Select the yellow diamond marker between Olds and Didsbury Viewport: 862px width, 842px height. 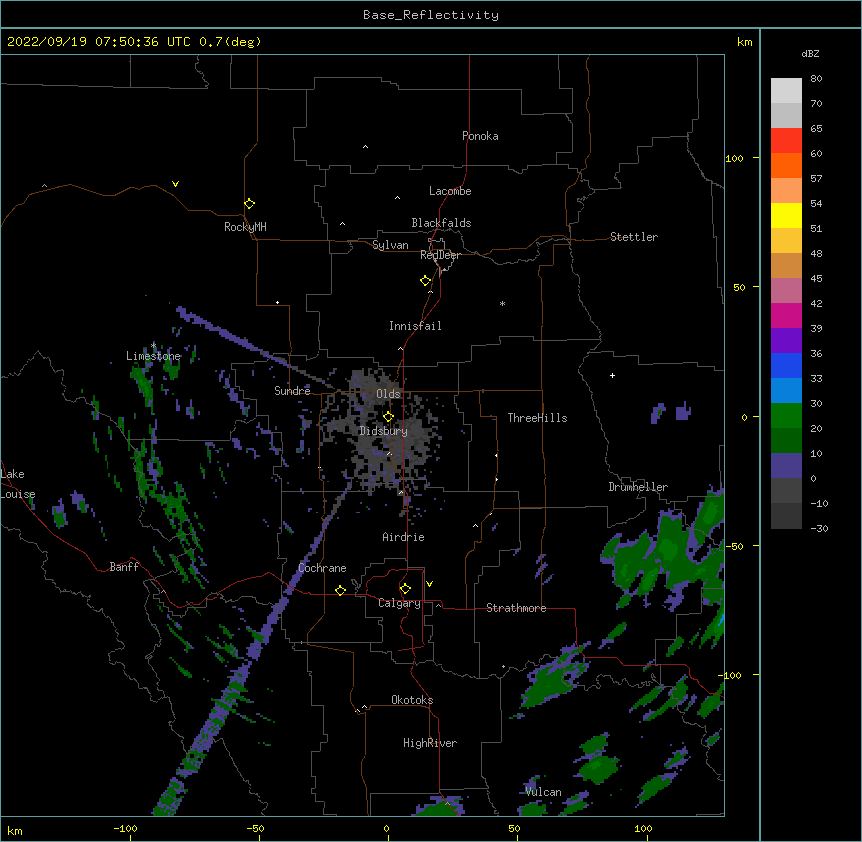pyautogui.click(x=388, y=416)
